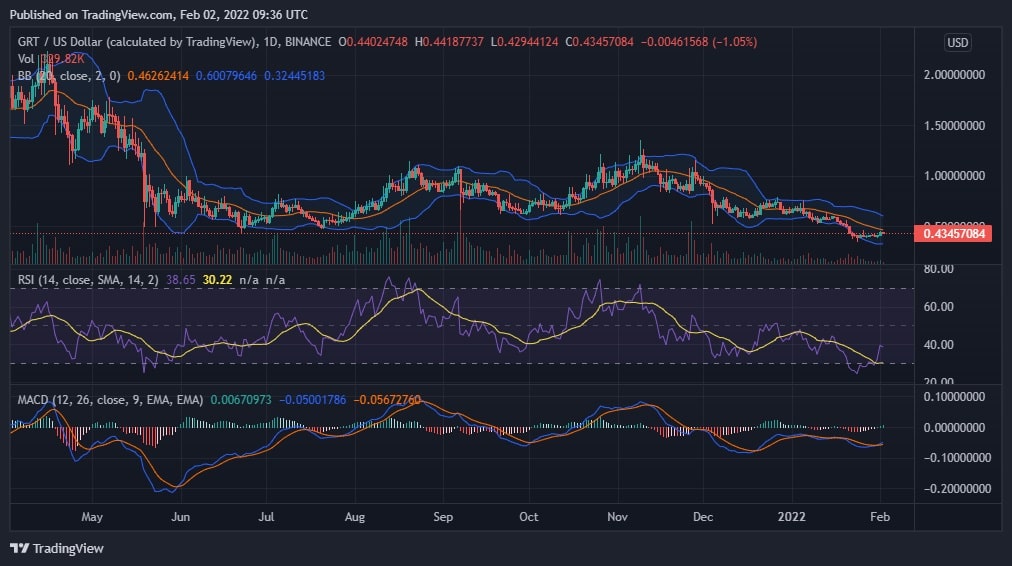Click the May label on time axis

point(92,517)
